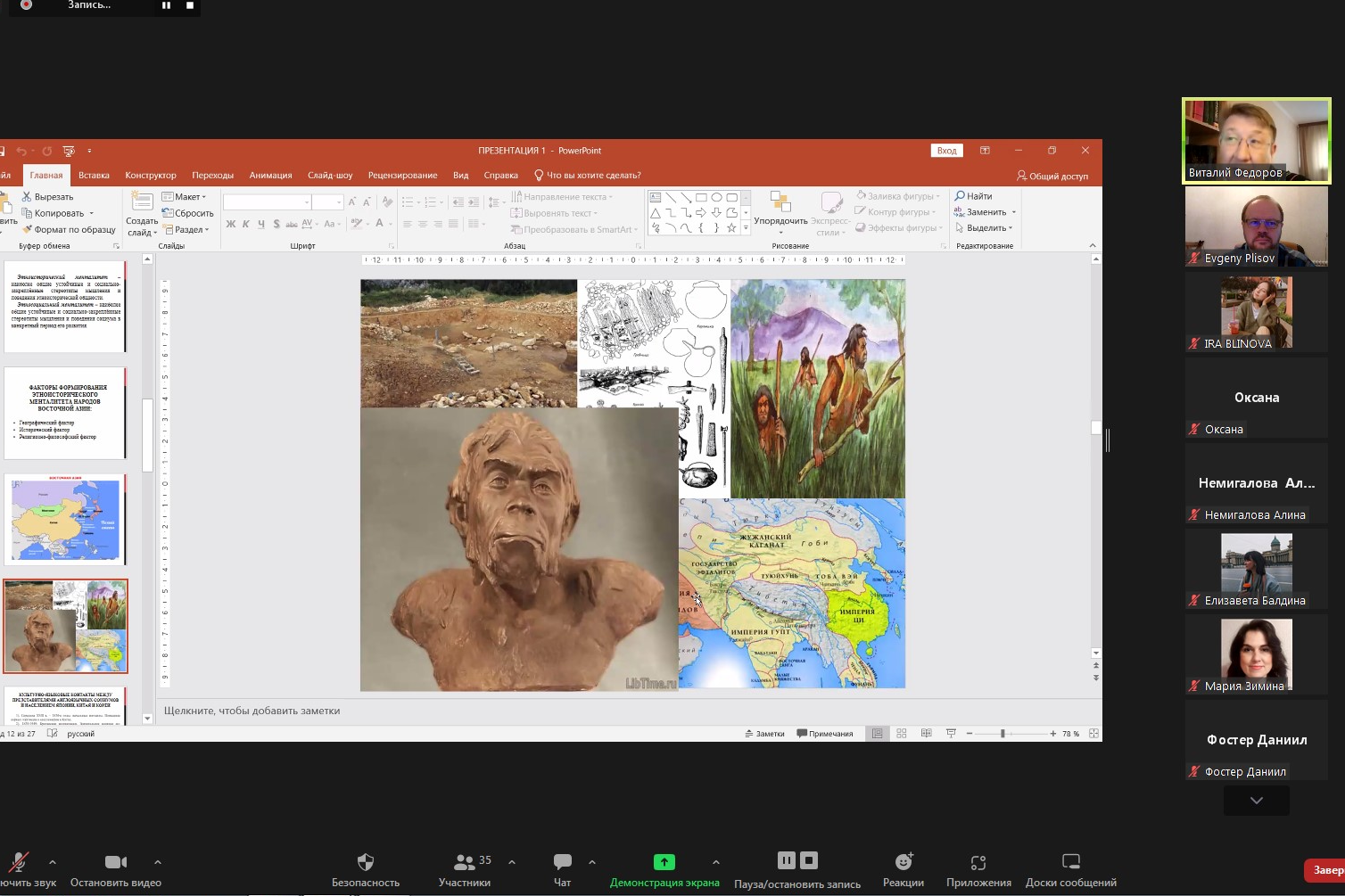Toggle Остановить видео camera button
The width and height of the screenshot is (1345, 896).
116,870
